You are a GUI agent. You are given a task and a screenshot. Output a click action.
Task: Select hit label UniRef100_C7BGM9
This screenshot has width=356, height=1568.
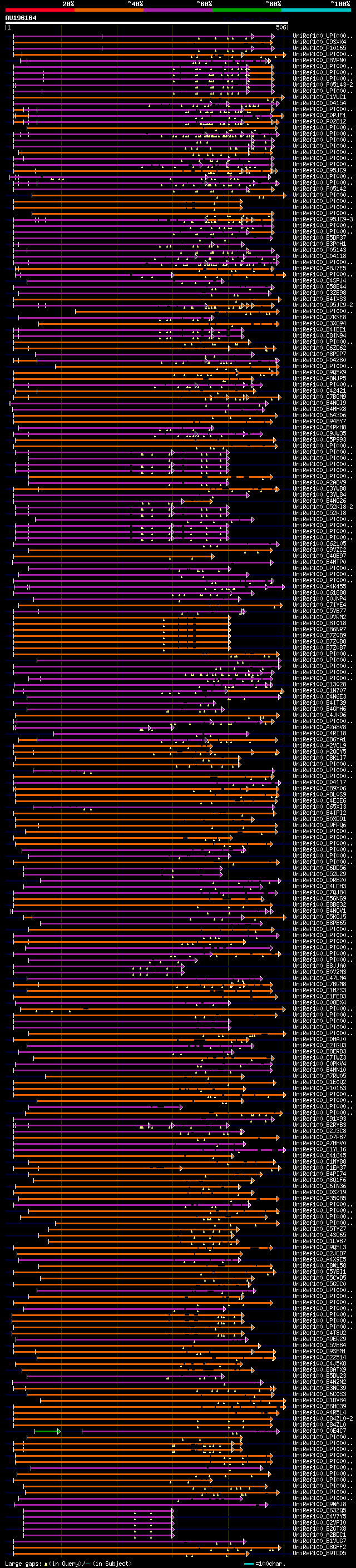(x=319, y=397)
